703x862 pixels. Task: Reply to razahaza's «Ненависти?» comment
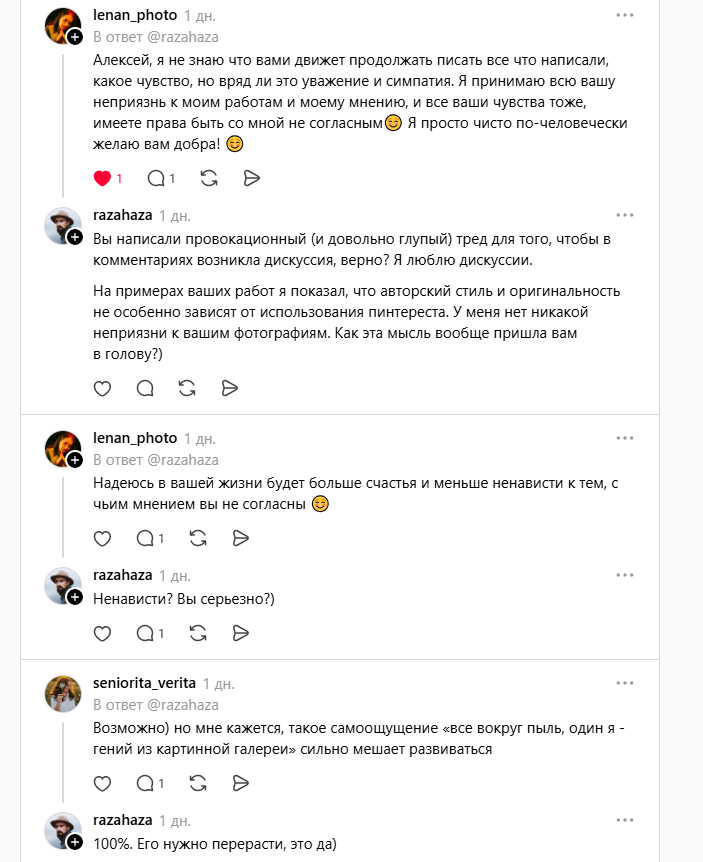146,633
